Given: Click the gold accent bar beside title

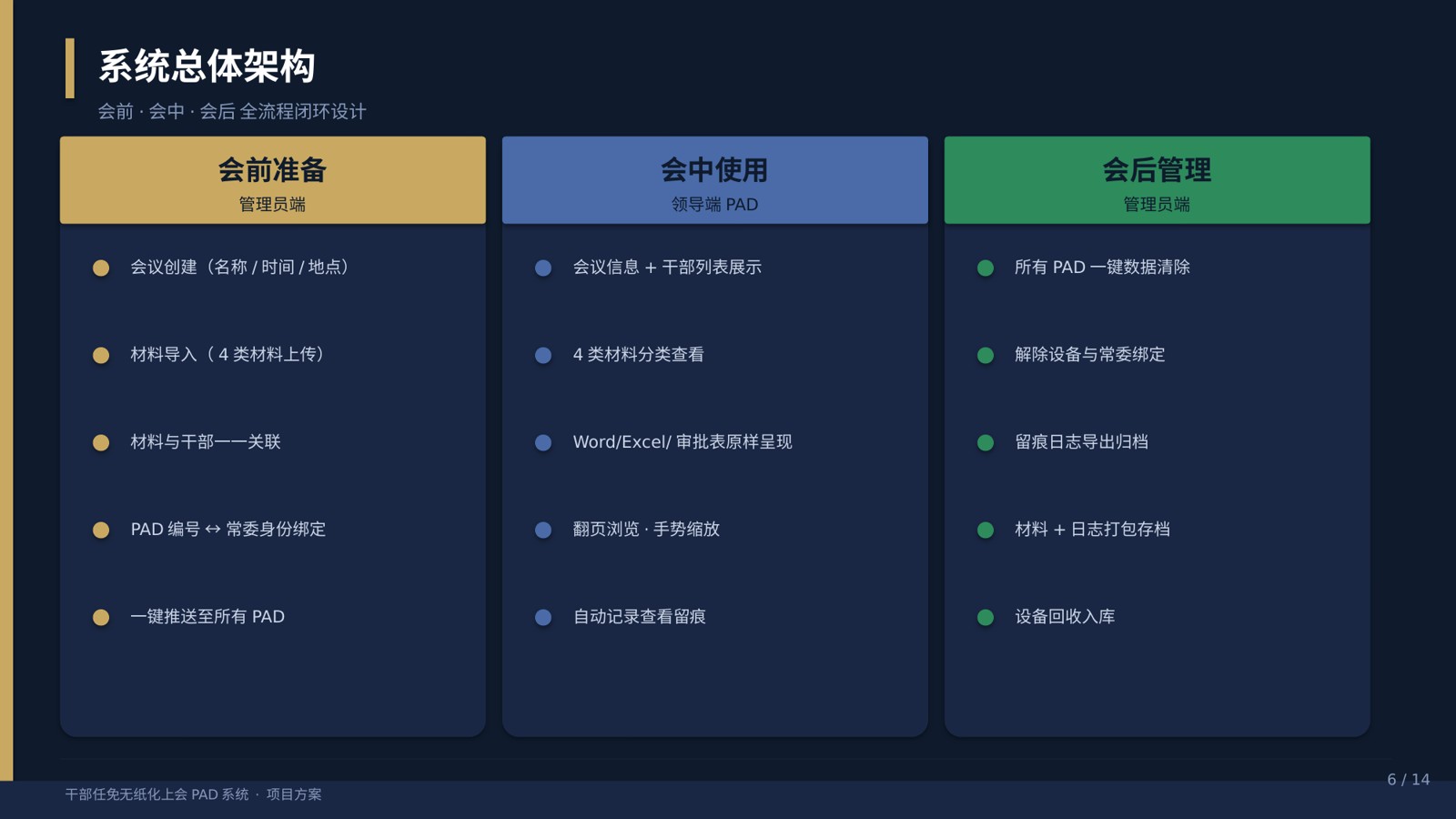Looking at the screenshot, I should click(70, 68).
